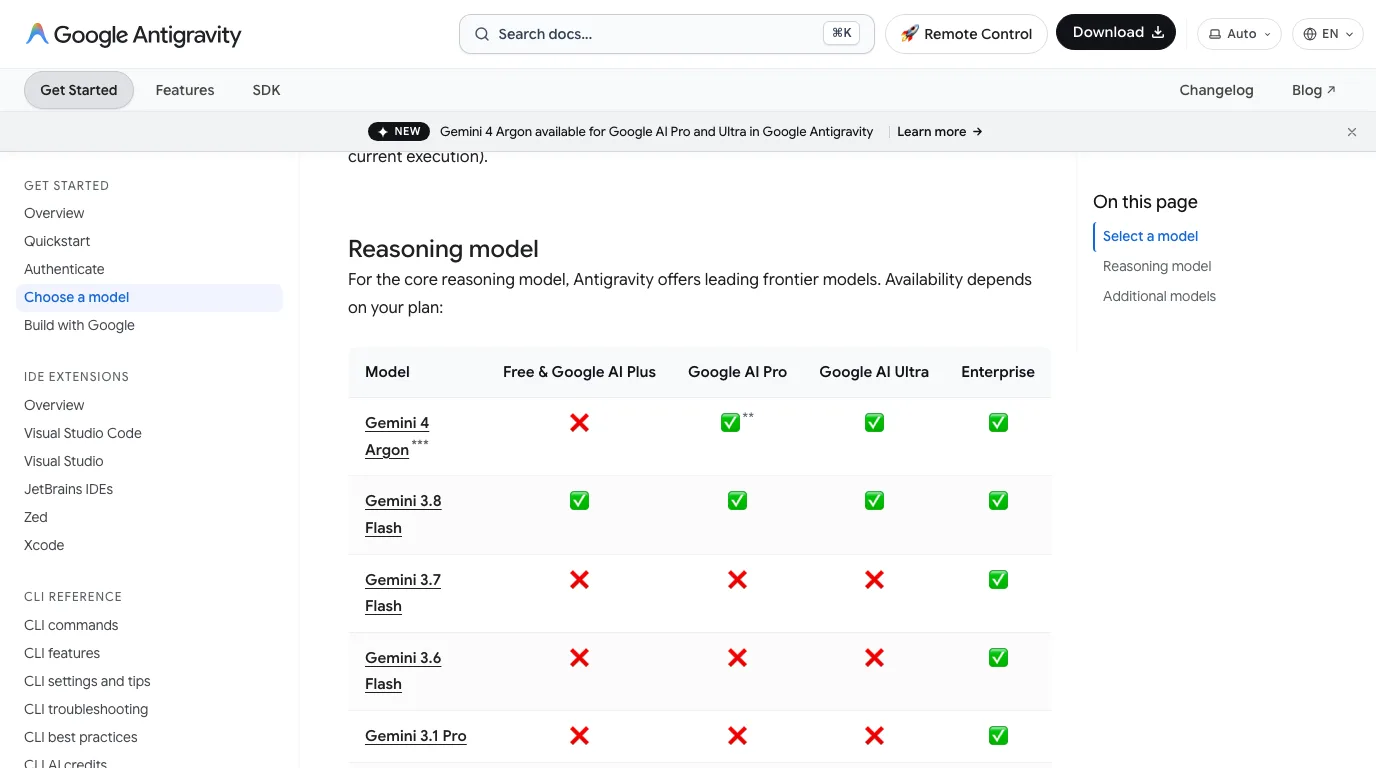Open JetBrains IDEs in the sidebar
Screen dimensions: 1376x768
(x=68, y=489)
